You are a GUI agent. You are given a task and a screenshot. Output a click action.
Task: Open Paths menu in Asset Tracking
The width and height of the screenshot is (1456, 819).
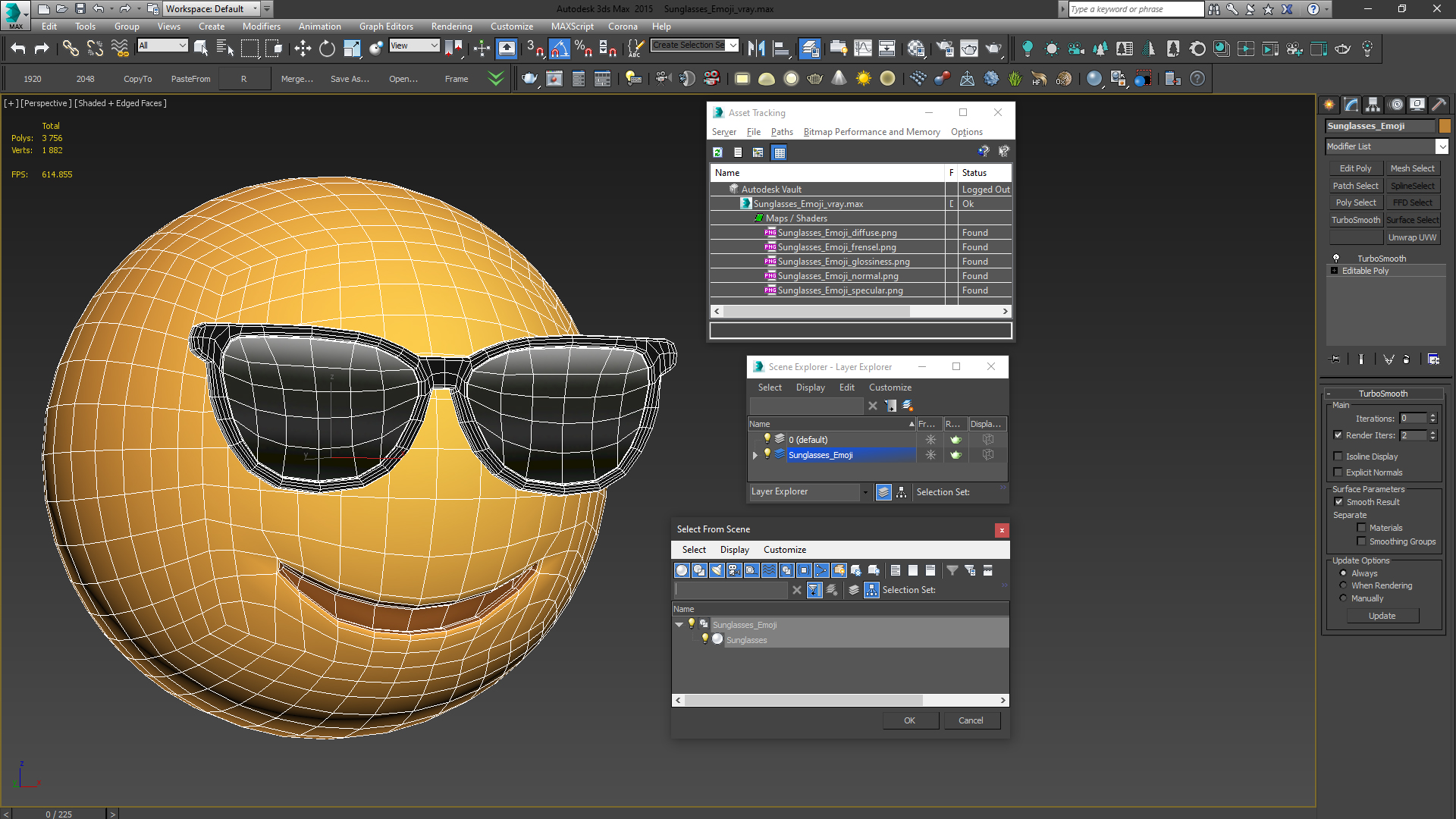pyautogui.click(x=781, y=132)
